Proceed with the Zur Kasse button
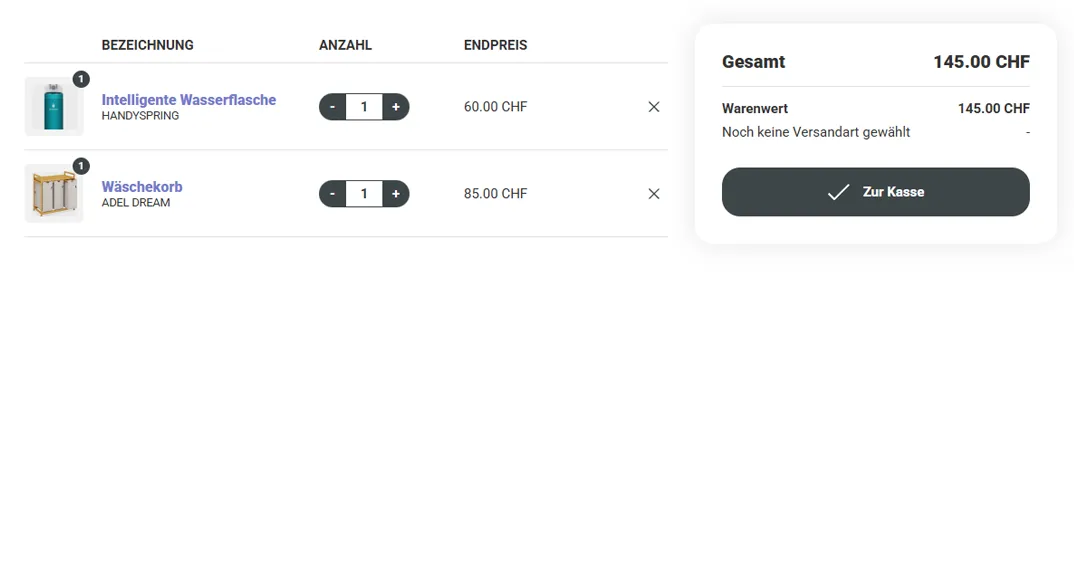The width and height of the screenshot is (1074, 573). click(x=875, y=192)
